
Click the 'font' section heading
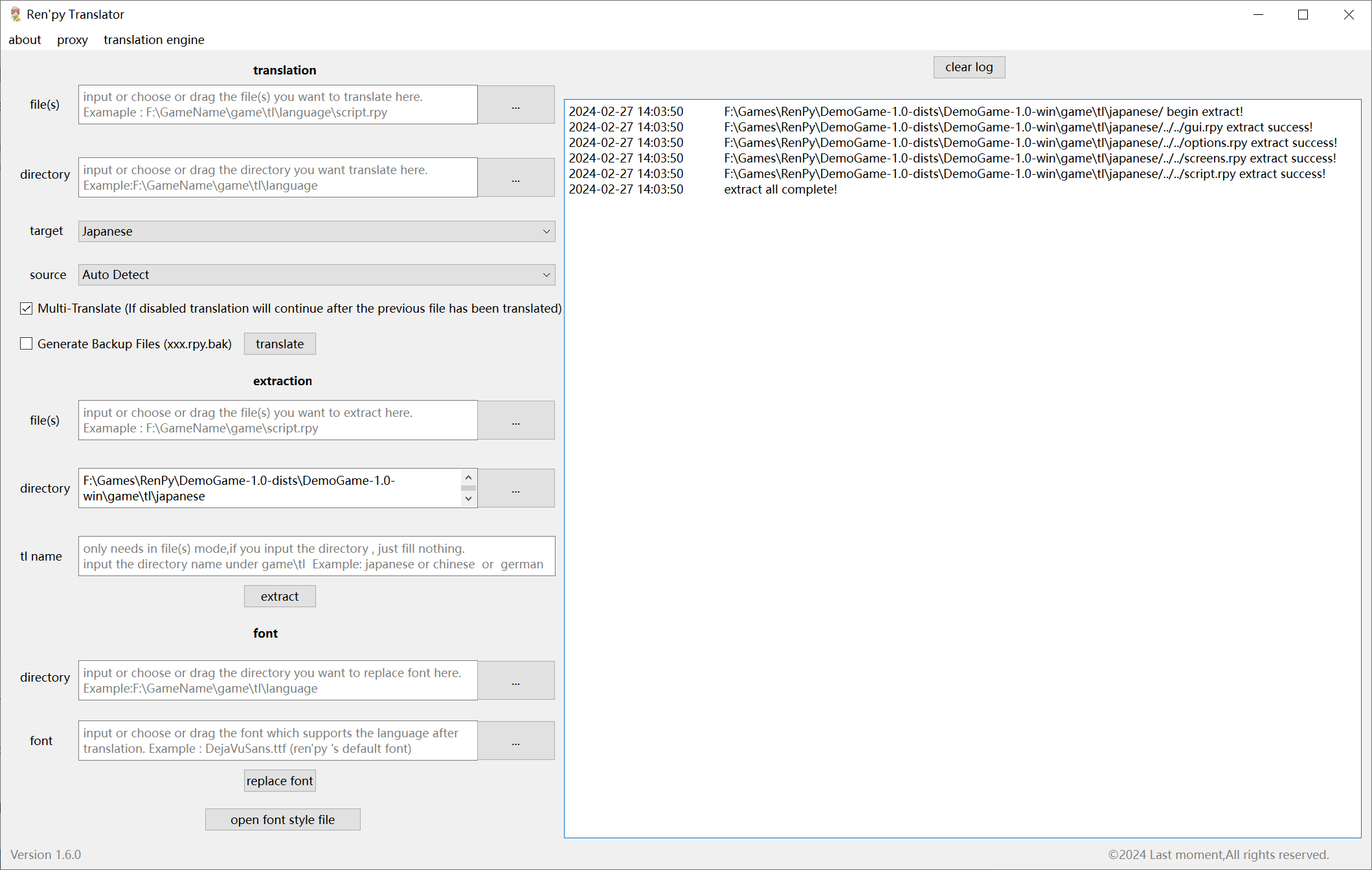click(265, 633)
